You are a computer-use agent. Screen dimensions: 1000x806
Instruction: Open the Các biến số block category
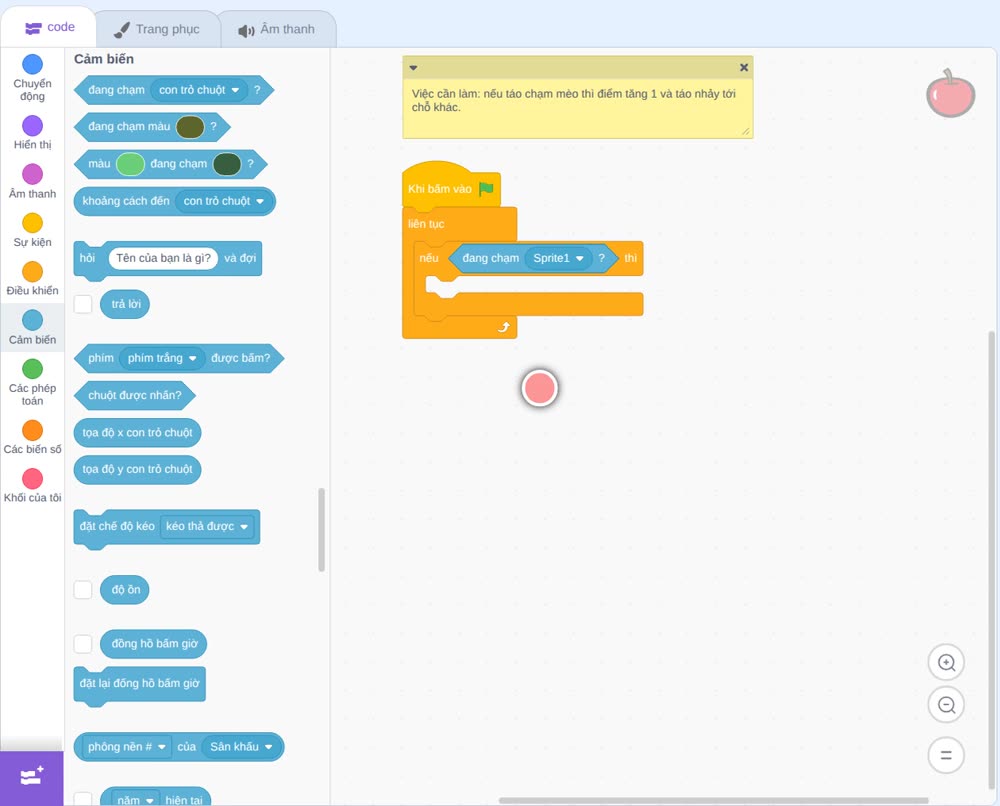32,437
